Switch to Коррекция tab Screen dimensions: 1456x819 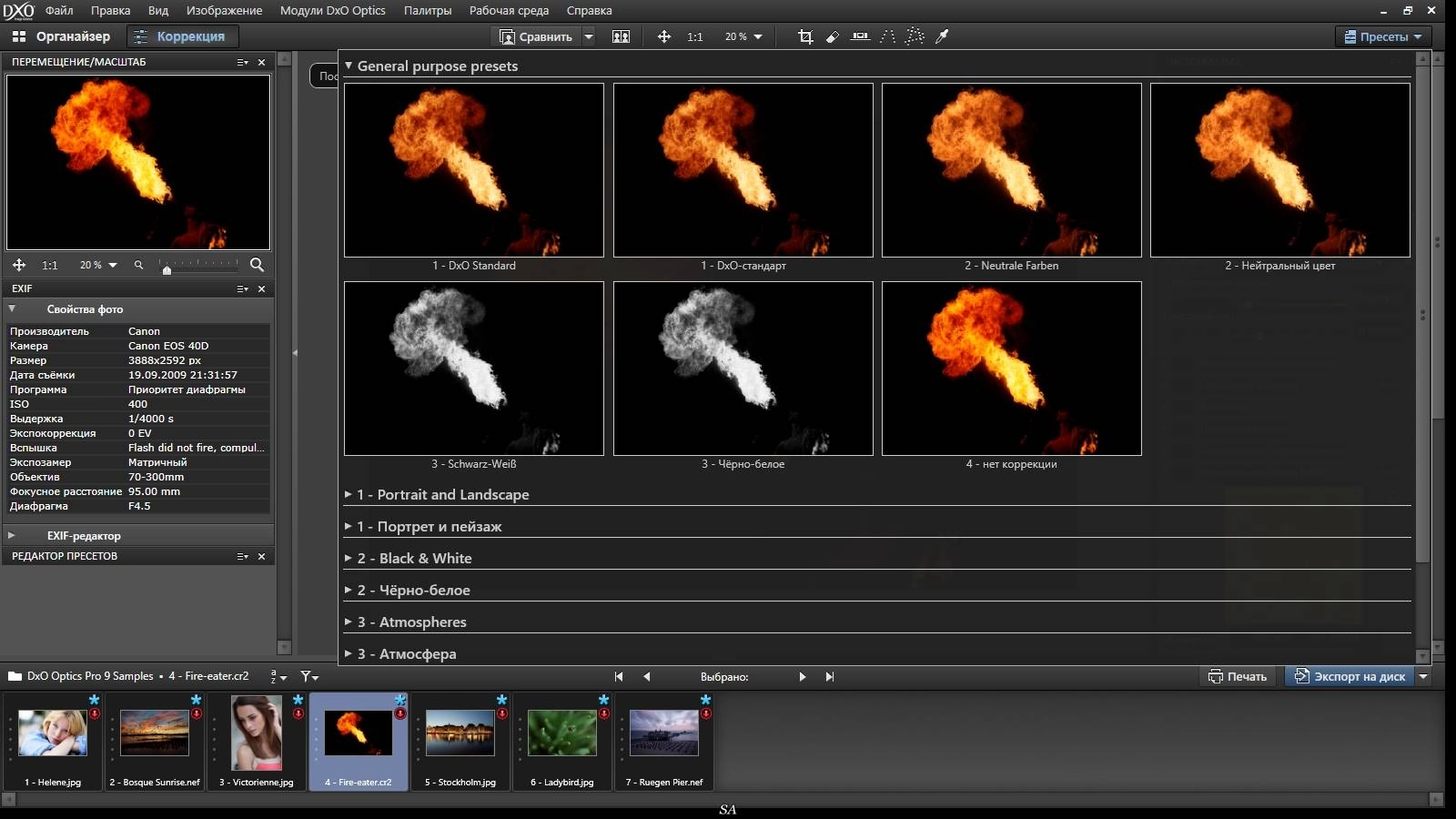(x=181, y=36)
